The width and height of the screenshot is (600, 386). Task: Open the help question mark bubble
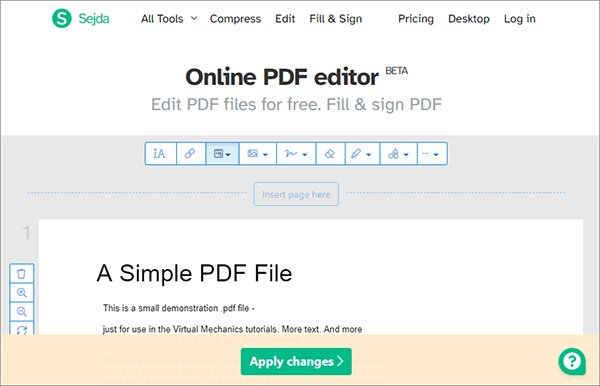pos(572,361)
